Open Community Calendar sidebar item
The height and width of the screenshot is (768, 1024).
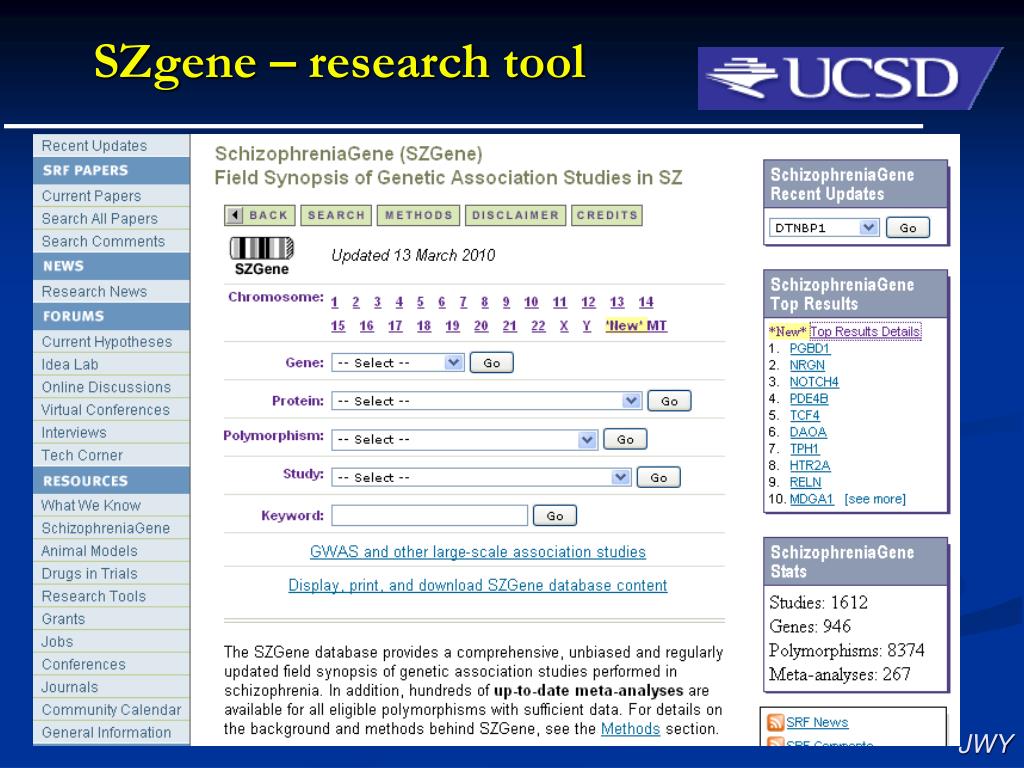pyautogui.click(x=111, y=710)
